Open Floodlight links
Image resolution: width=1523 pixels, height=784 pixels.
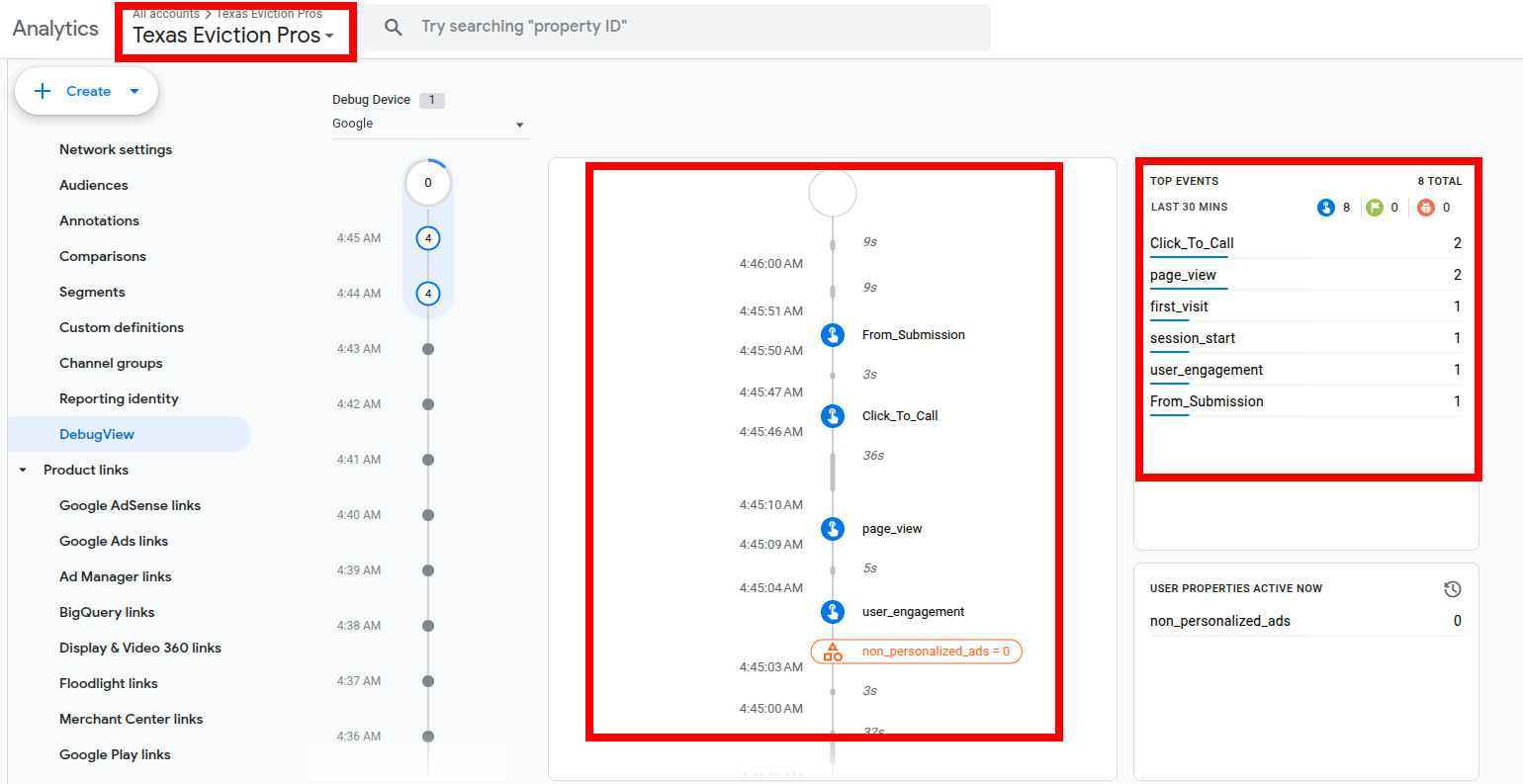pos(109,684)
